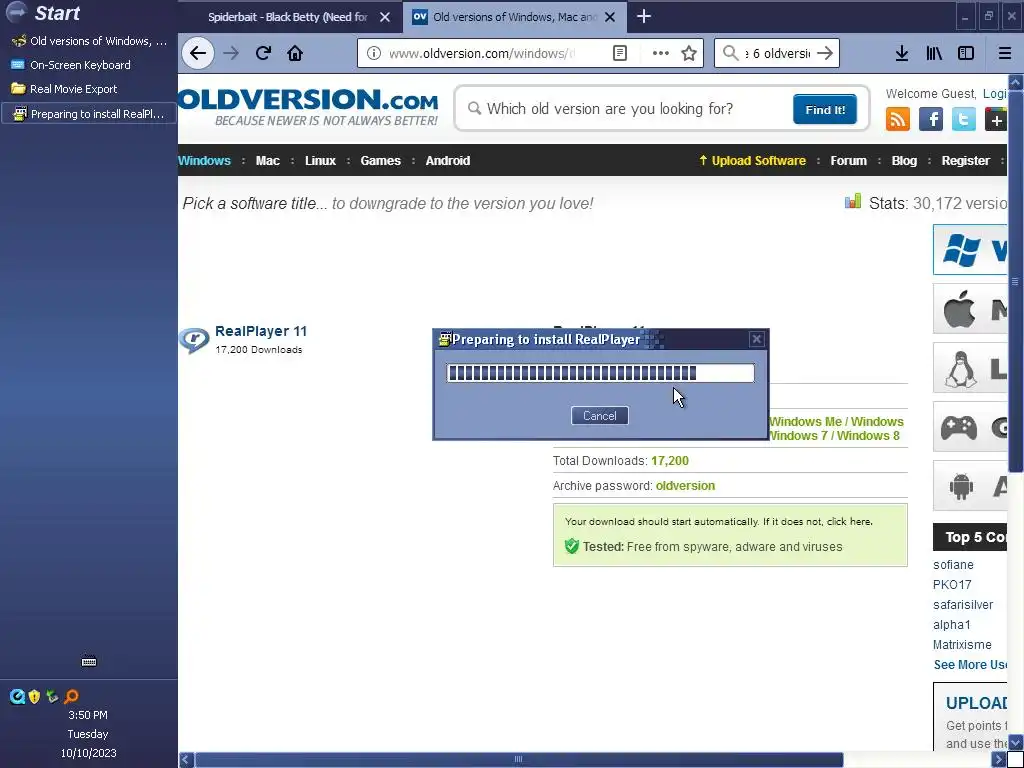Click the orange magnifier tray icon
The height and width of the screenshot is (768, 1024).
tap(71, 696)
